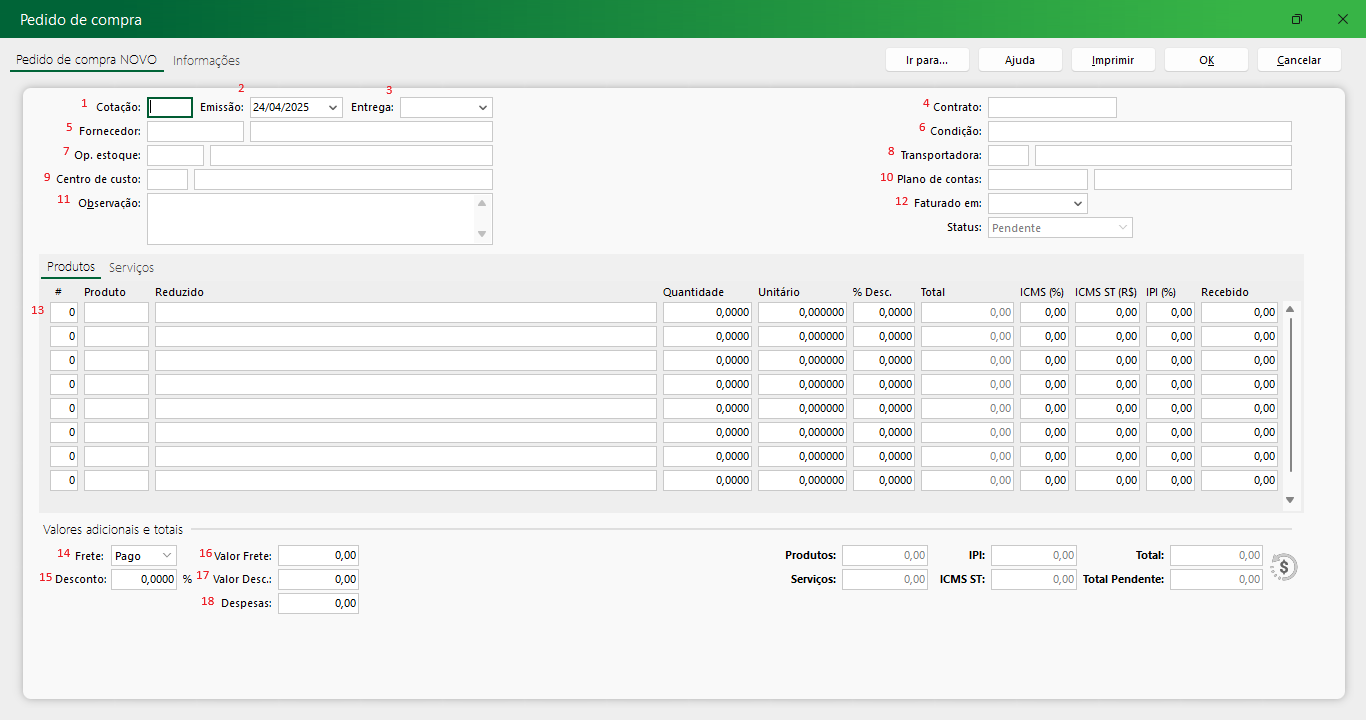Select the Produtos tab
The image size is (1366, 720).
point(71,267)
